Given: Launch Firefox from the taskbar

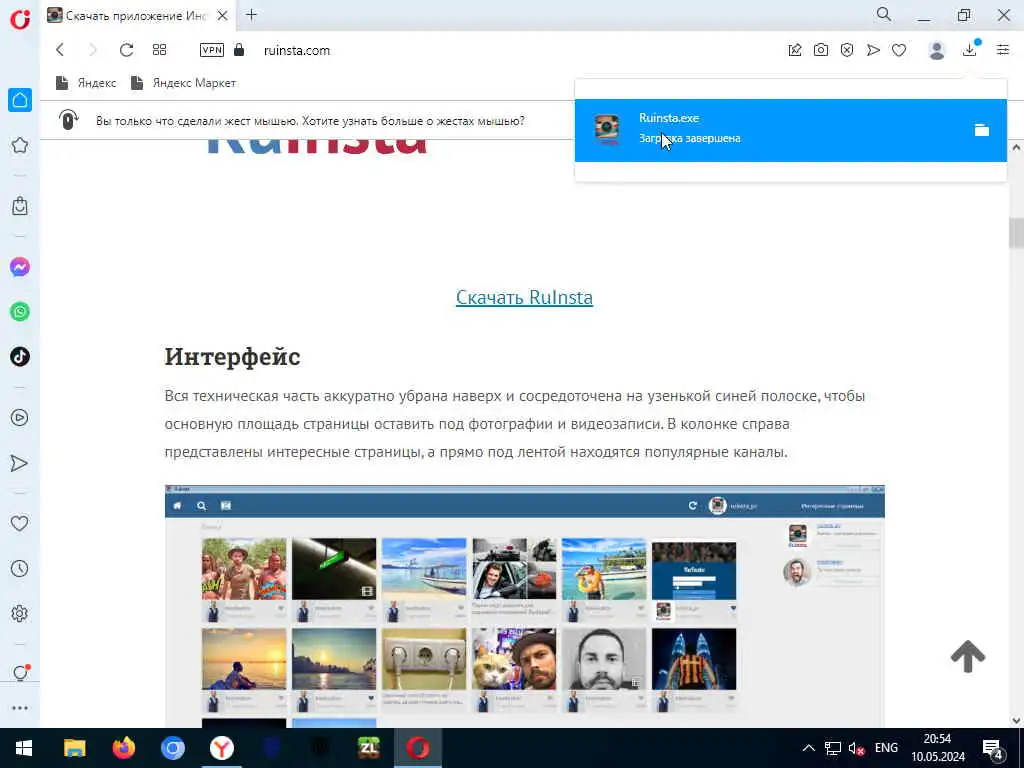Looking at the screenshot, I should pyautogui.click(x=123, y=748).
